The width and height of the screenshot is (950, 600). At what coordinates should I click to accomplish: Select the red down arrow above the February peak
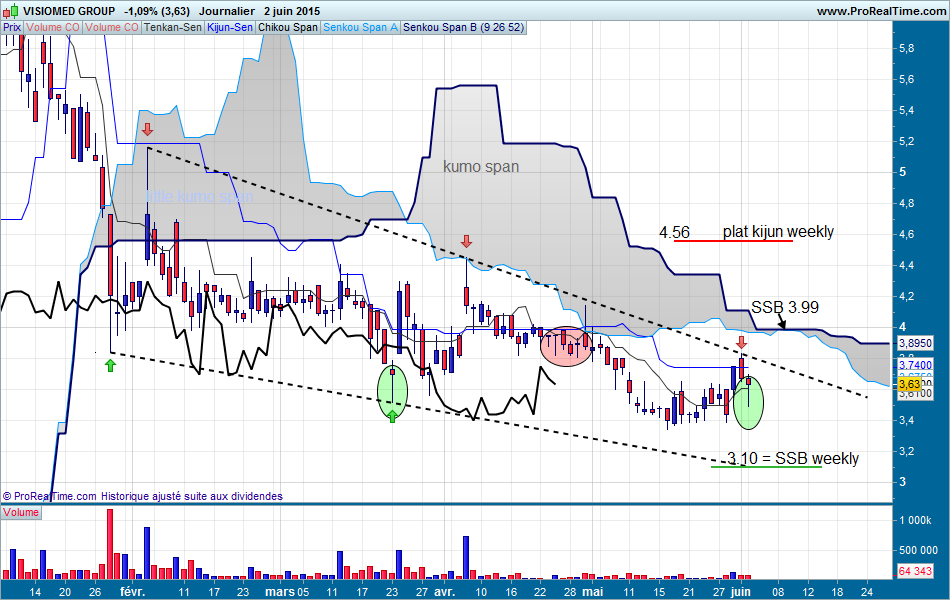[x=147, y=129]
